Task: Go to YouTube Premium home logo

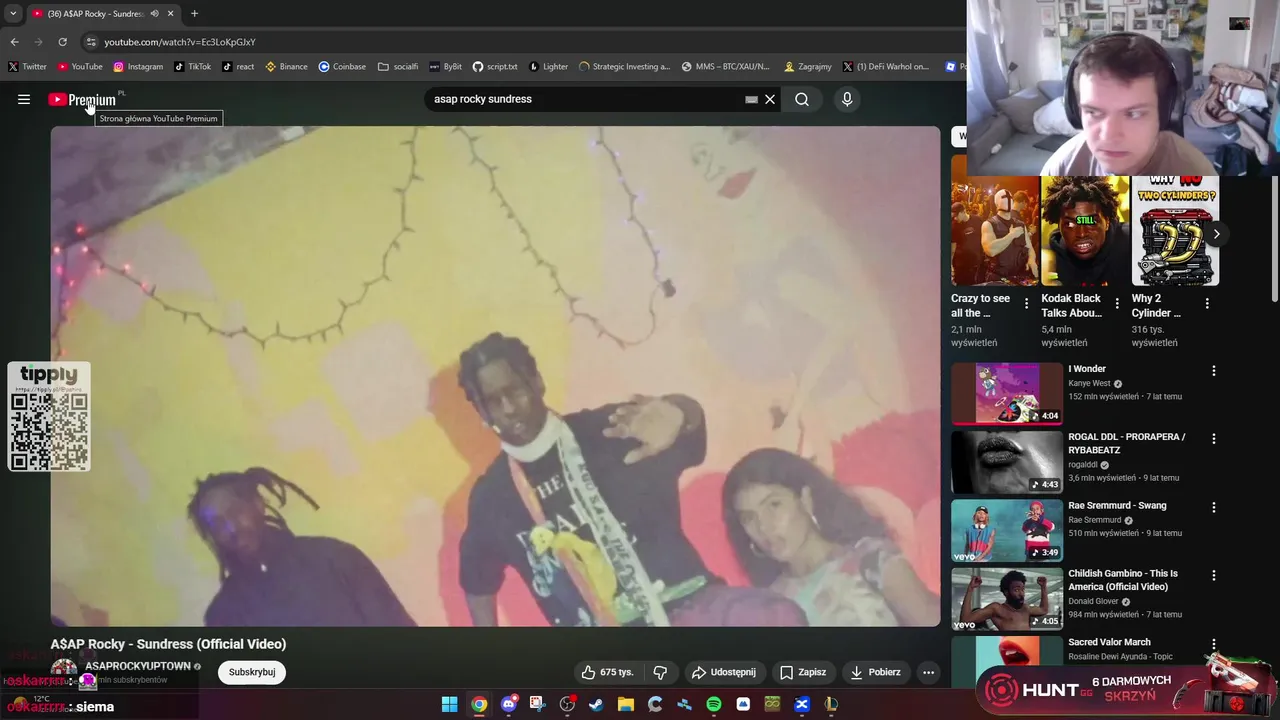Action: 82,99
